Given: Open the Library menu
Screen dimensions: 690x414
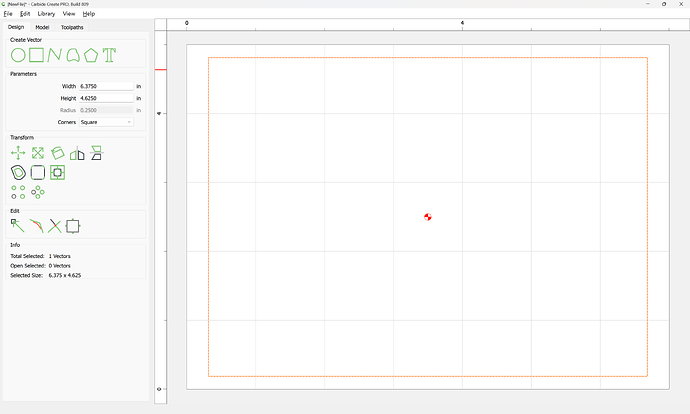Looking at the screenshot, I should pyautogui.click(x=46, y=14).
